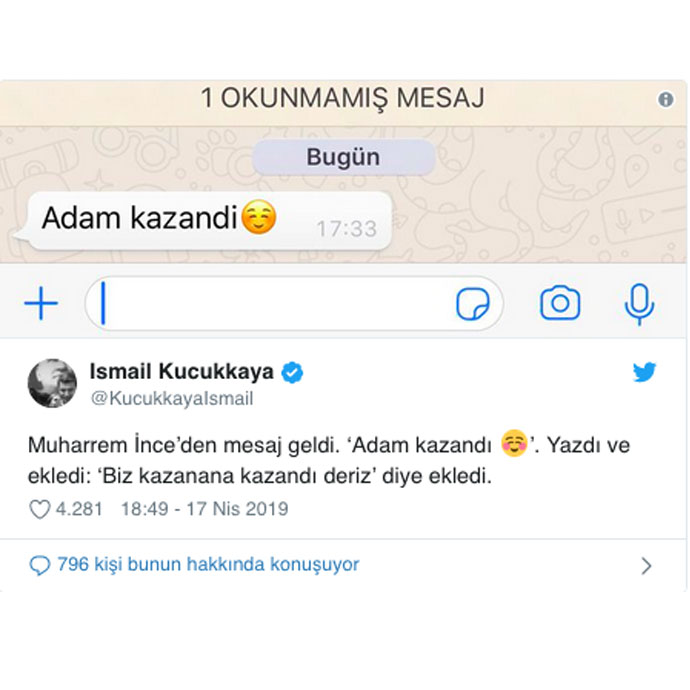
Task: Open tweet timestamp 18:49 - 17 Nis 2019
Action: tap(205, 509)
